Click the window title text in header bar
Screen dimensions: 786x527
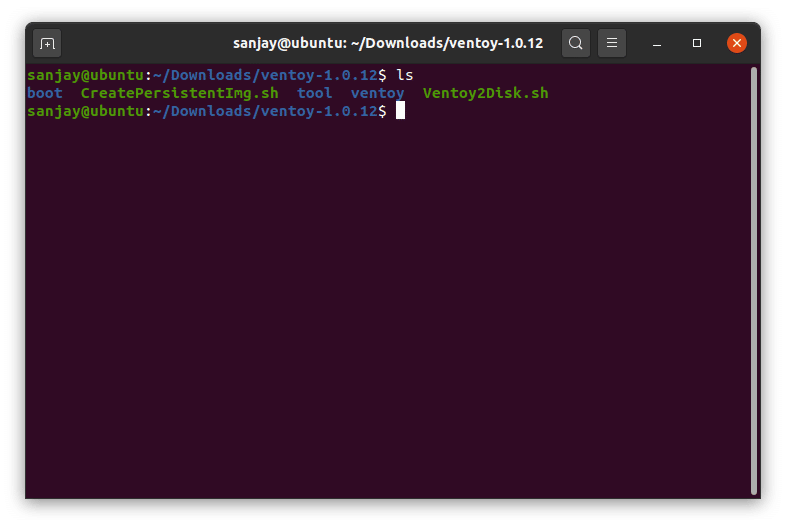388,43
